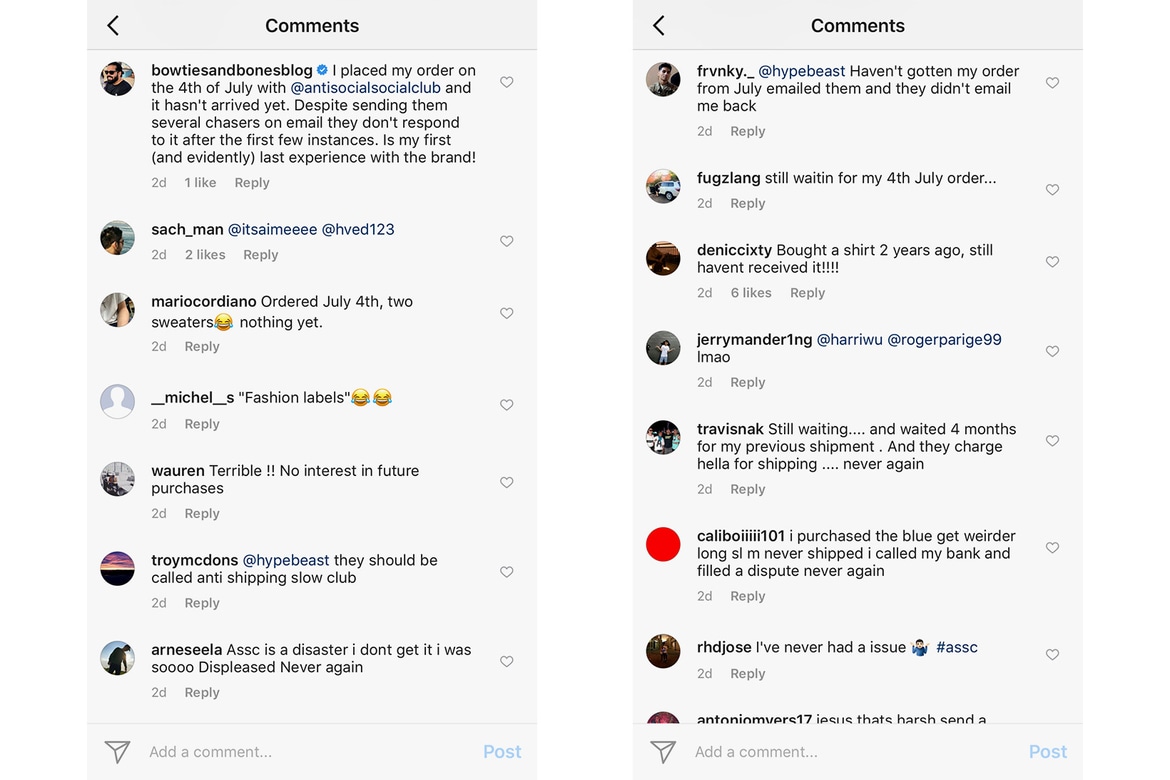Open the @antisocialsocialclub mention

pyautogui.click(x=365, y=88)
